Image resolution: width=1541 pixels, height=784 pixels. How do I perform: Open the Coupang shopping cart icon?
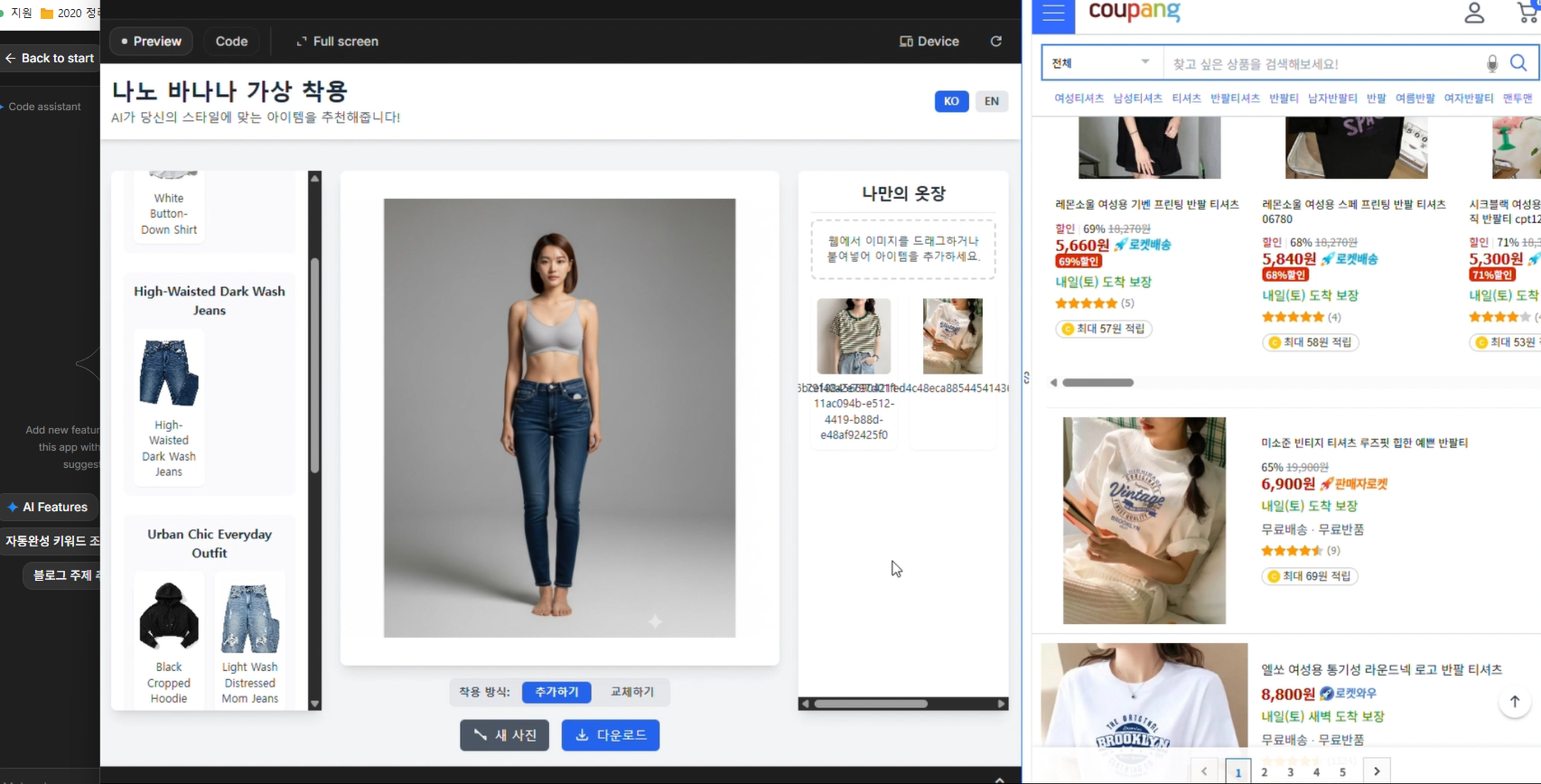coord(1528,12)
